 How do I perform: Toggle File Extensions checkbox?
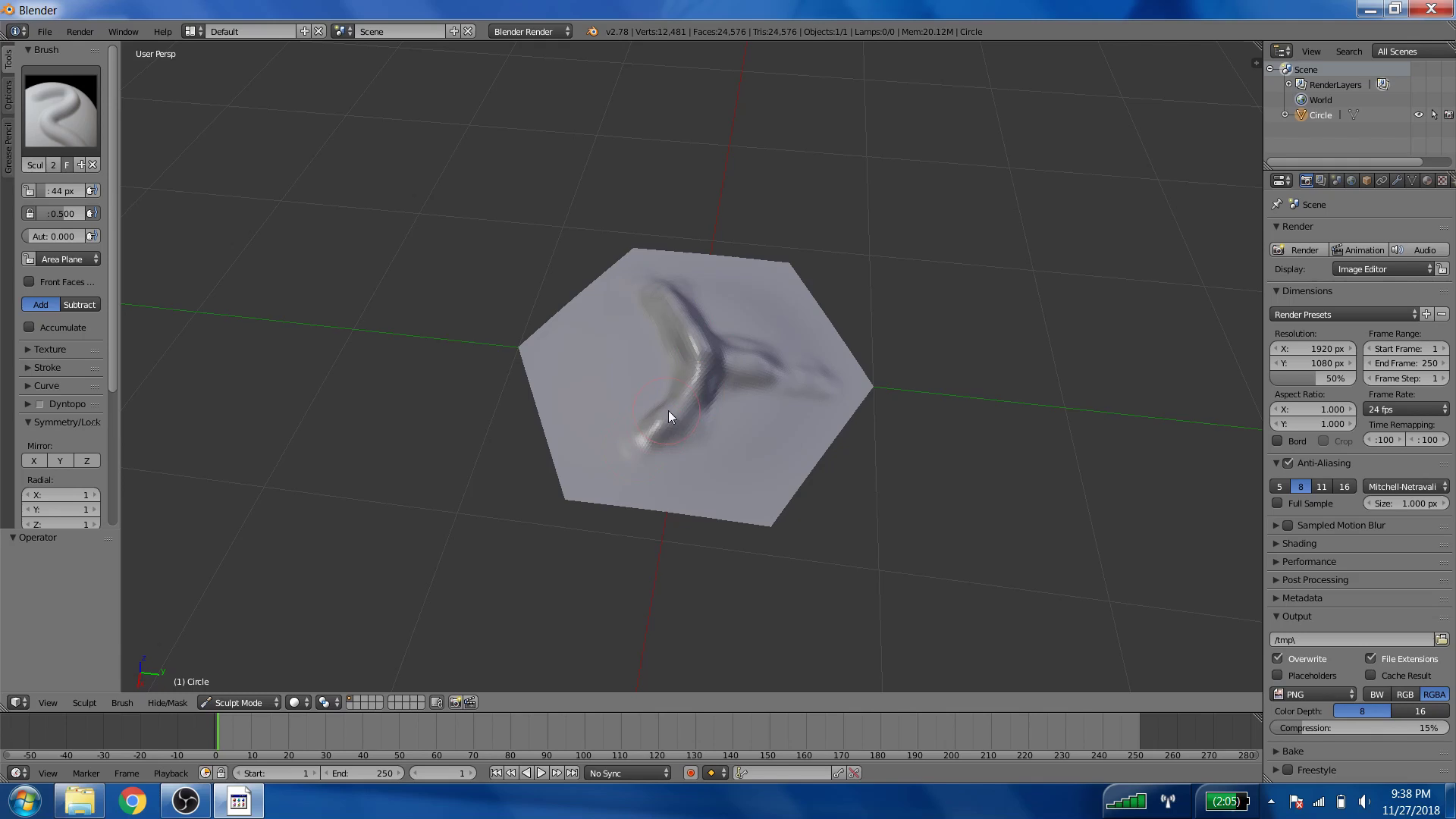1370,657
